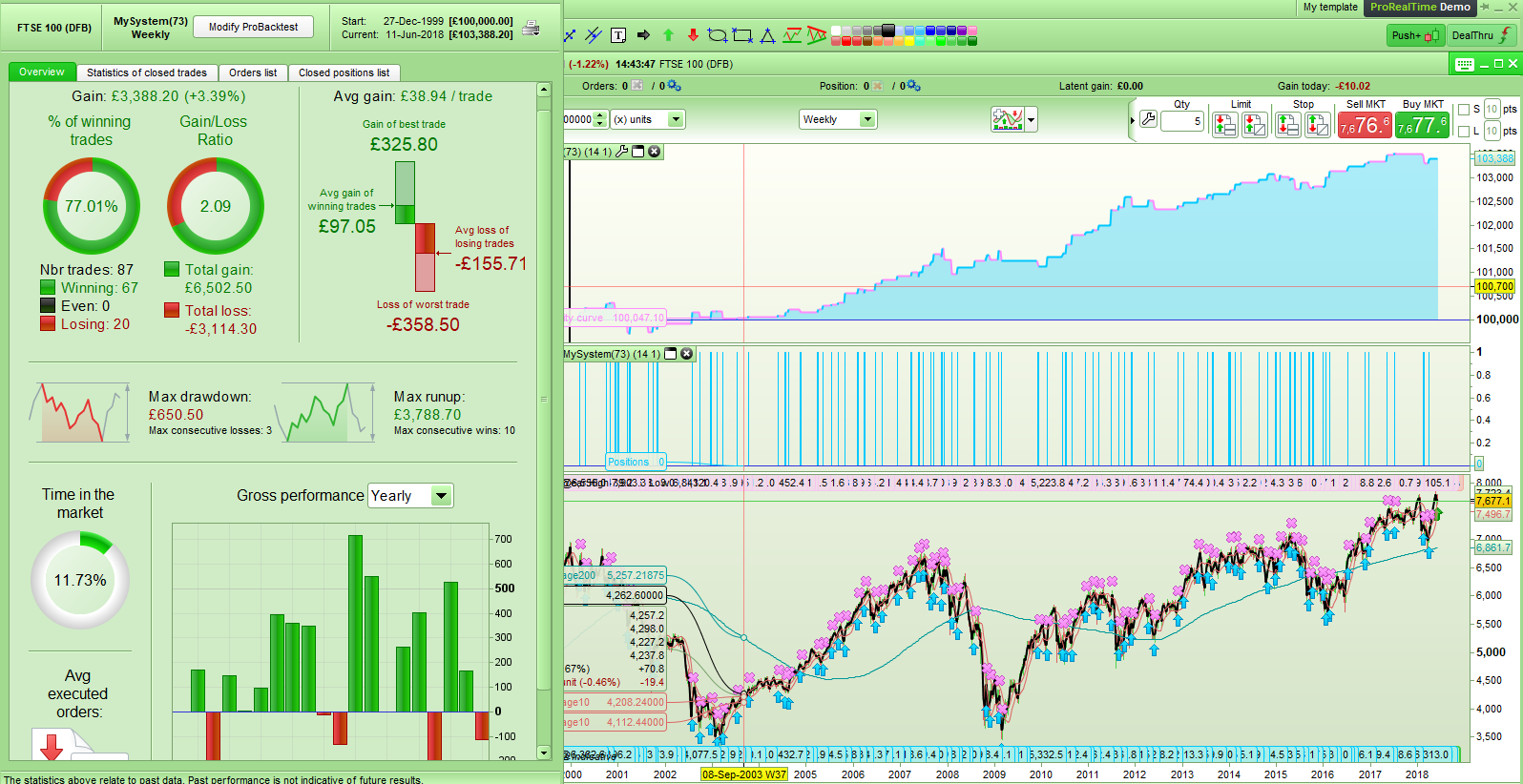The height and width of the screenshot is (784, 1523).
Task: Click Modify ProBacktest button
Action: tap(254, 27)
